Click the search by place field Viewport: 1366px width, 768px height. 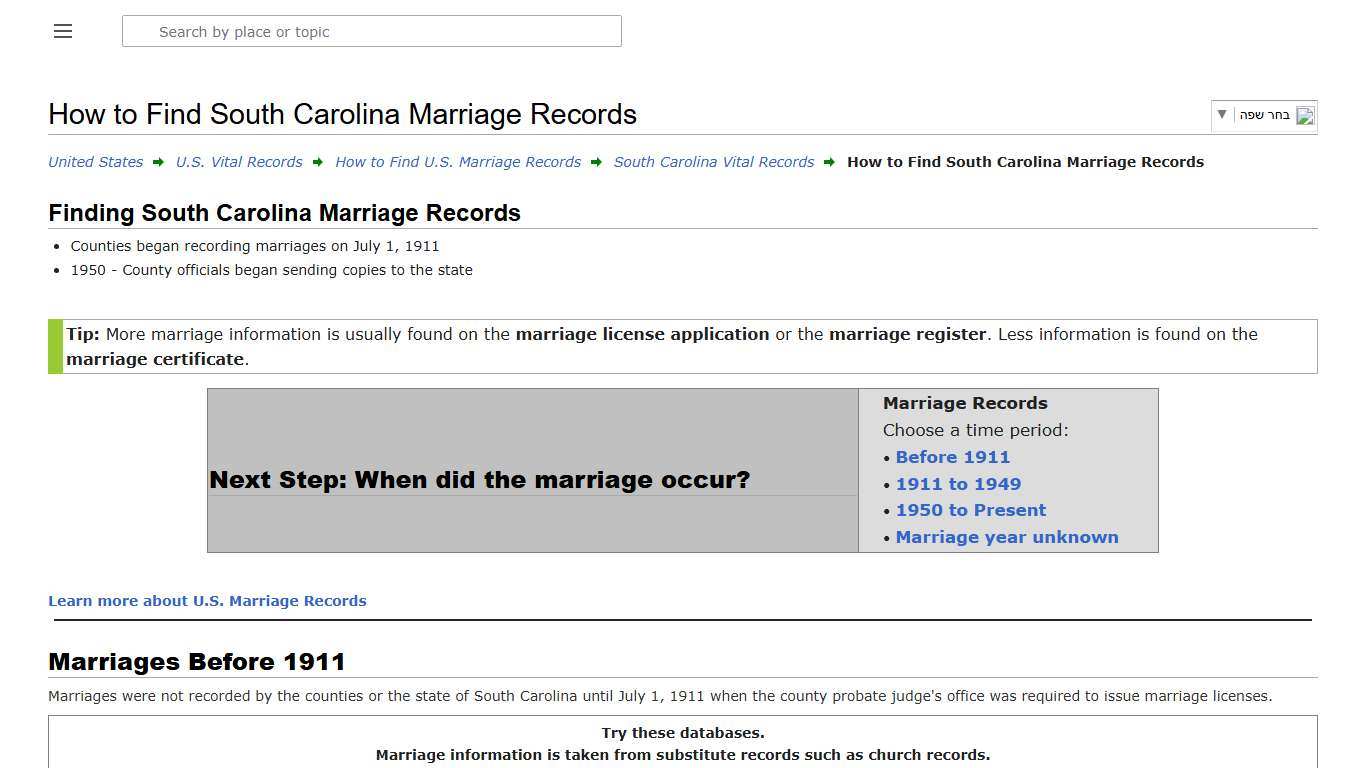[372, 31]
